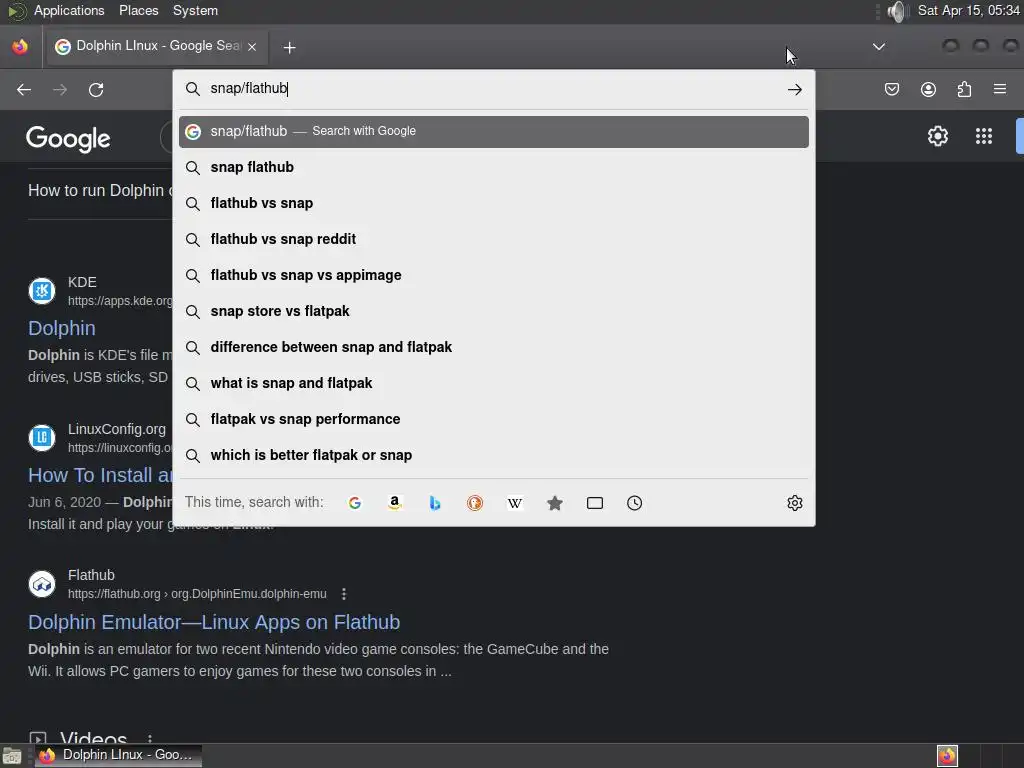Choose 'flathub vs snap vs appimage' suggestion
The image size is (1024, 768).
tap(494, 275)
